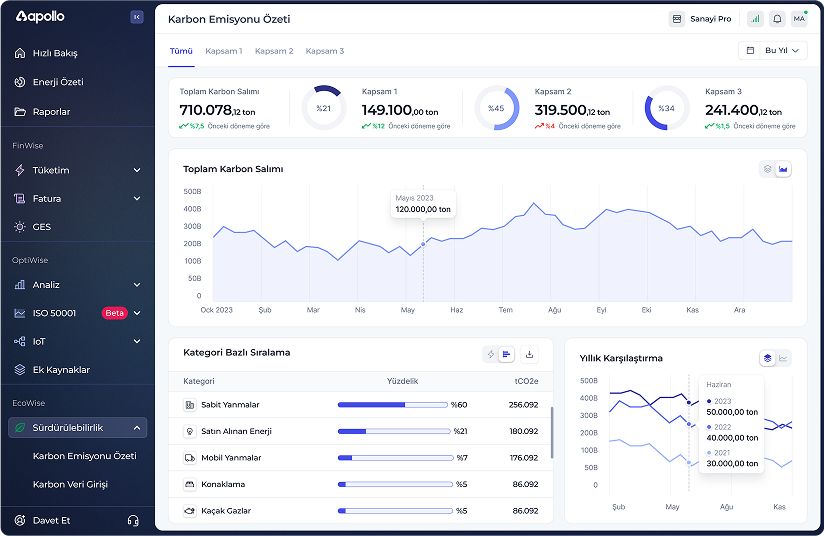
Task: Switch Toplam Karbon Salımı to area chart view
Action: tap(783, 169)
